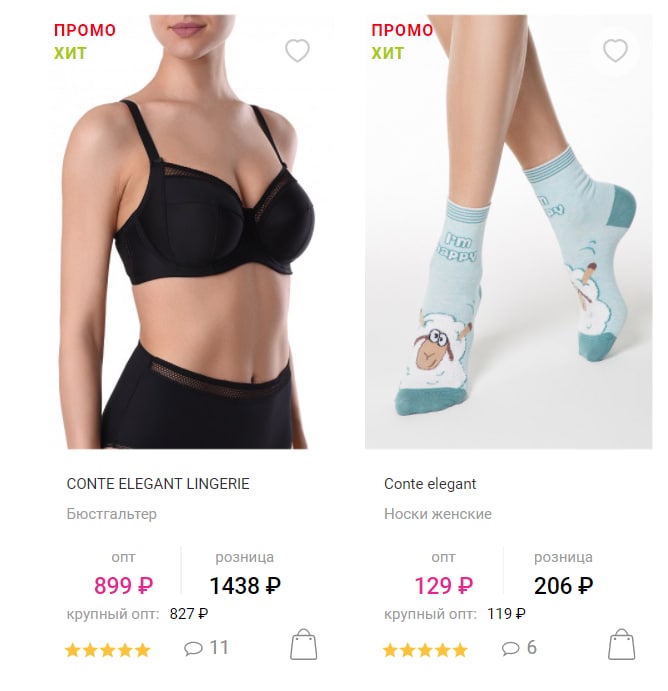The height and width of the screenshot is (691, 668).
Task: Open the Бюстгальтер product title
Action: point(111,514)
